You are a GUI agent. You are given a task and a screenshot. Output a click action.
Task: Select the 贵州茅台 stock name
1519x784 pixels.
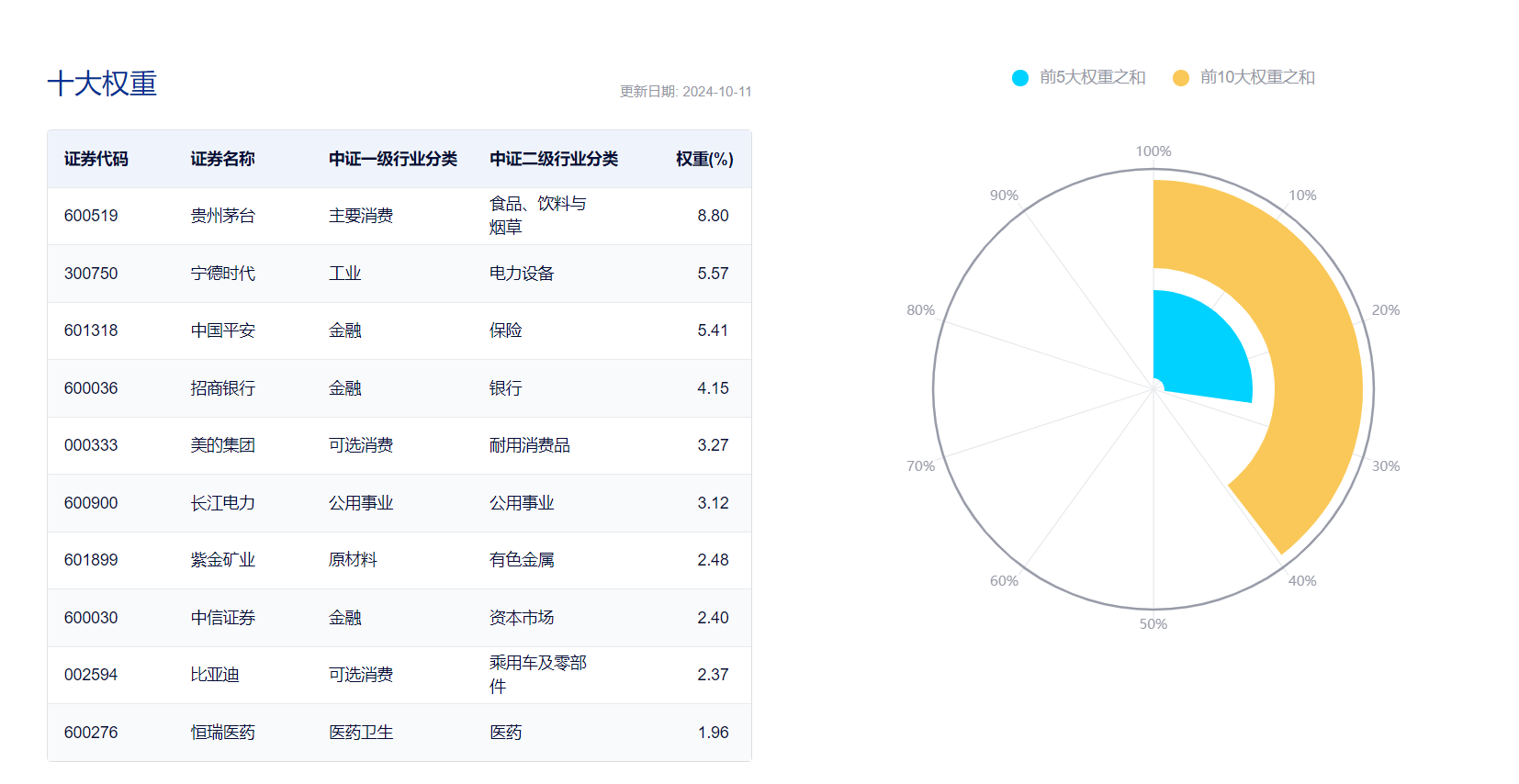coord(222,216)
